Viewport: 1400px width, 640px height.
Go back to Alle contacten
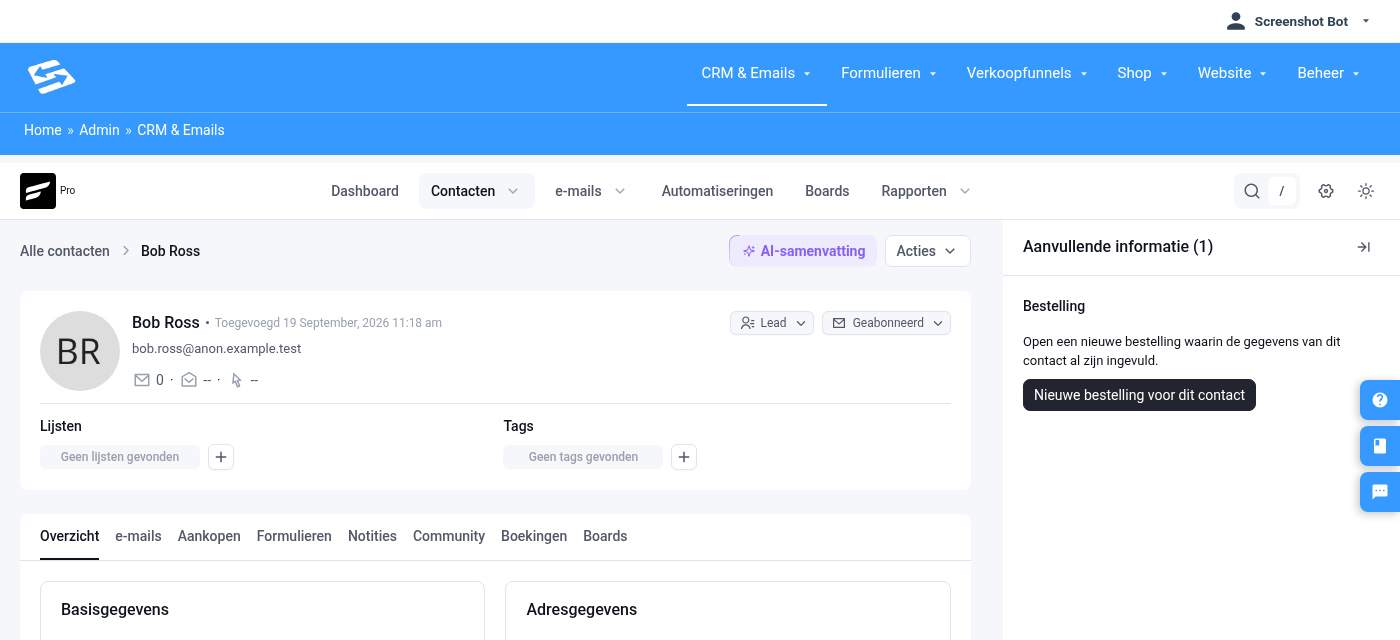coord(65,251)
